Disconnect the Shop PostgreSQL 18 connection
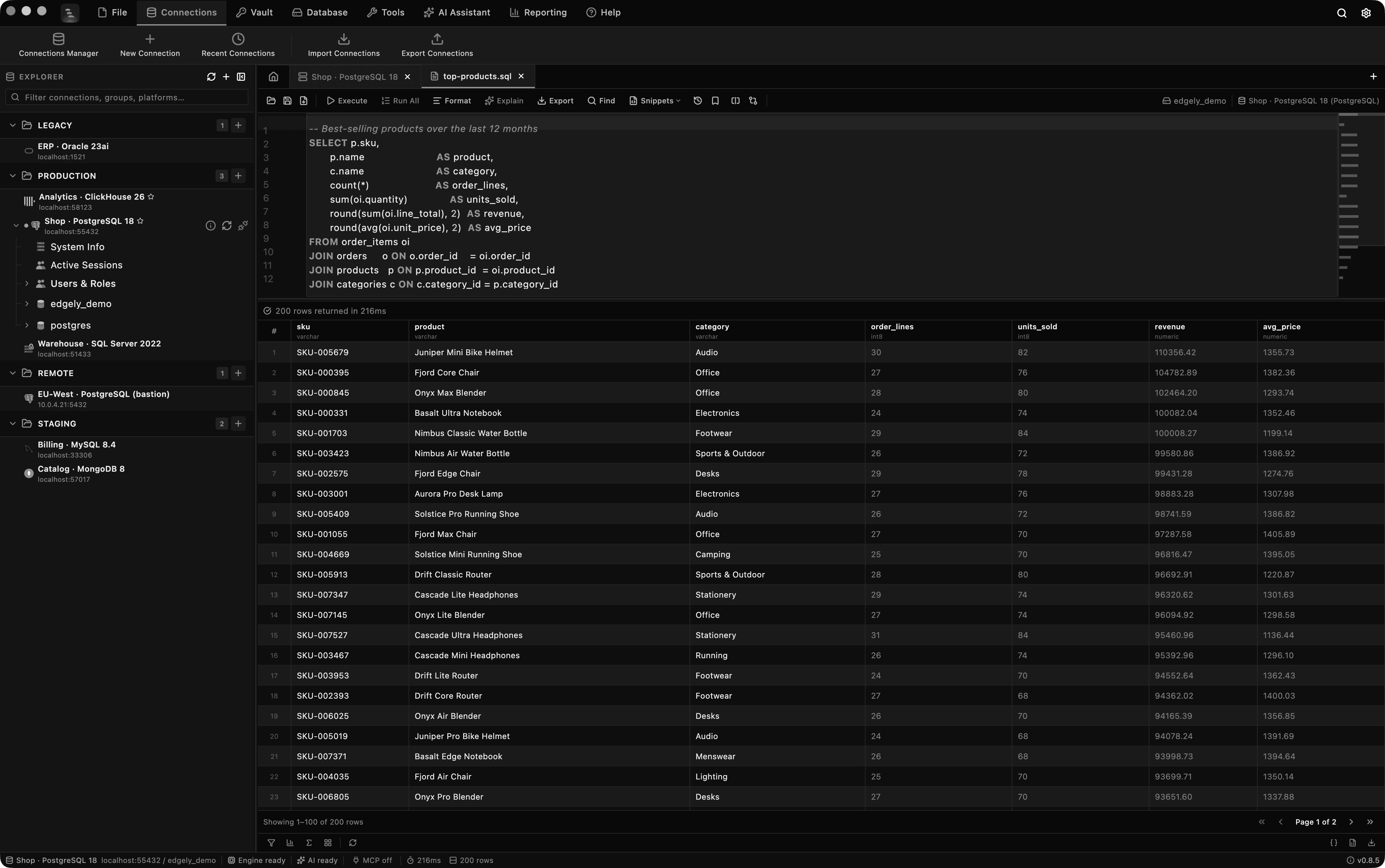This screenshot has width=1385, height=868. (x=243, y=226)
